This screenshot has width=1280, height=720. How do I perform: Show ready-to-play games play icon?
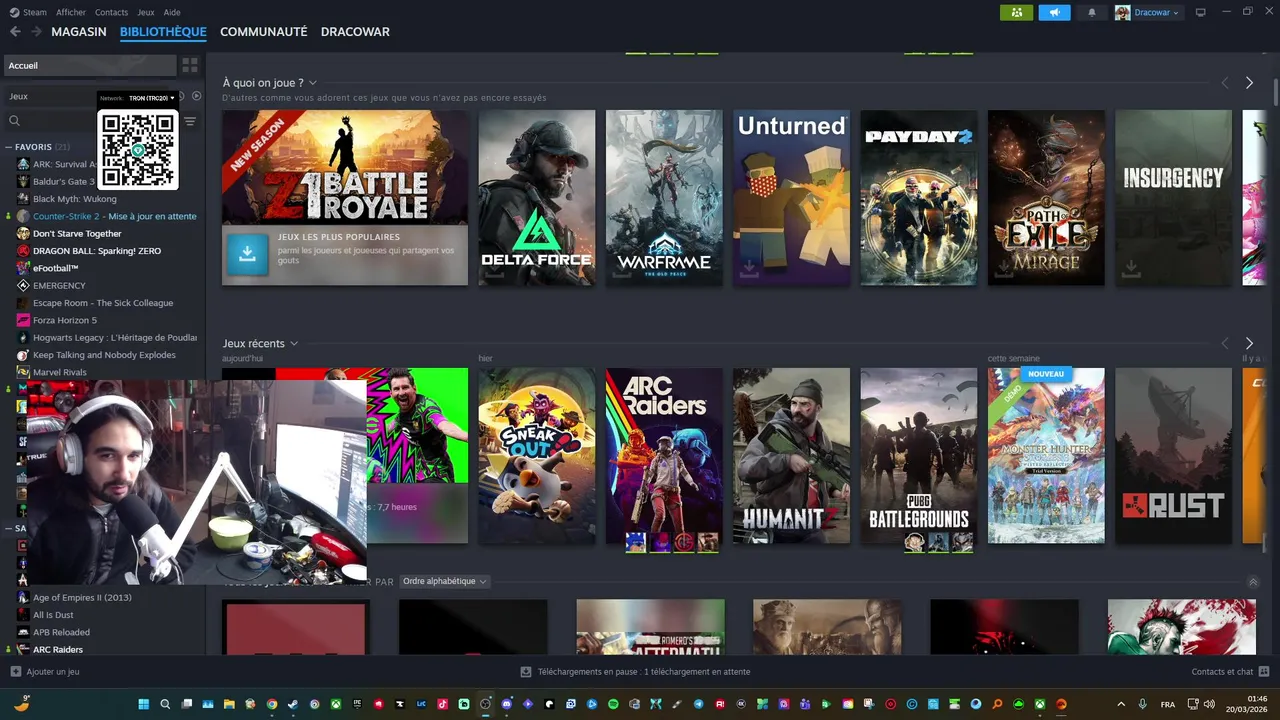197,96
